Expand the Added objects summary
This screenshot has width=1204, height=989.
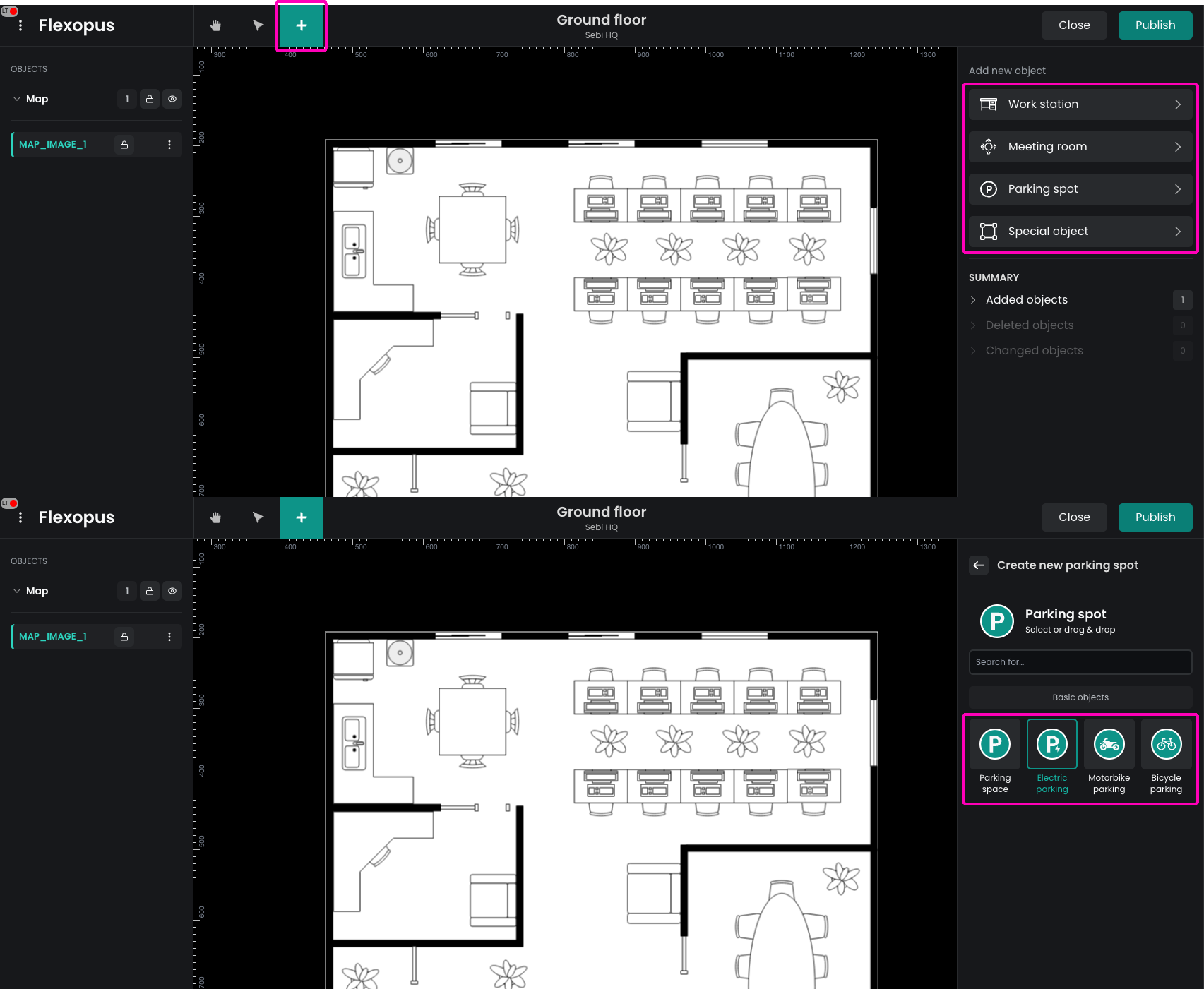pos(1026,300)
